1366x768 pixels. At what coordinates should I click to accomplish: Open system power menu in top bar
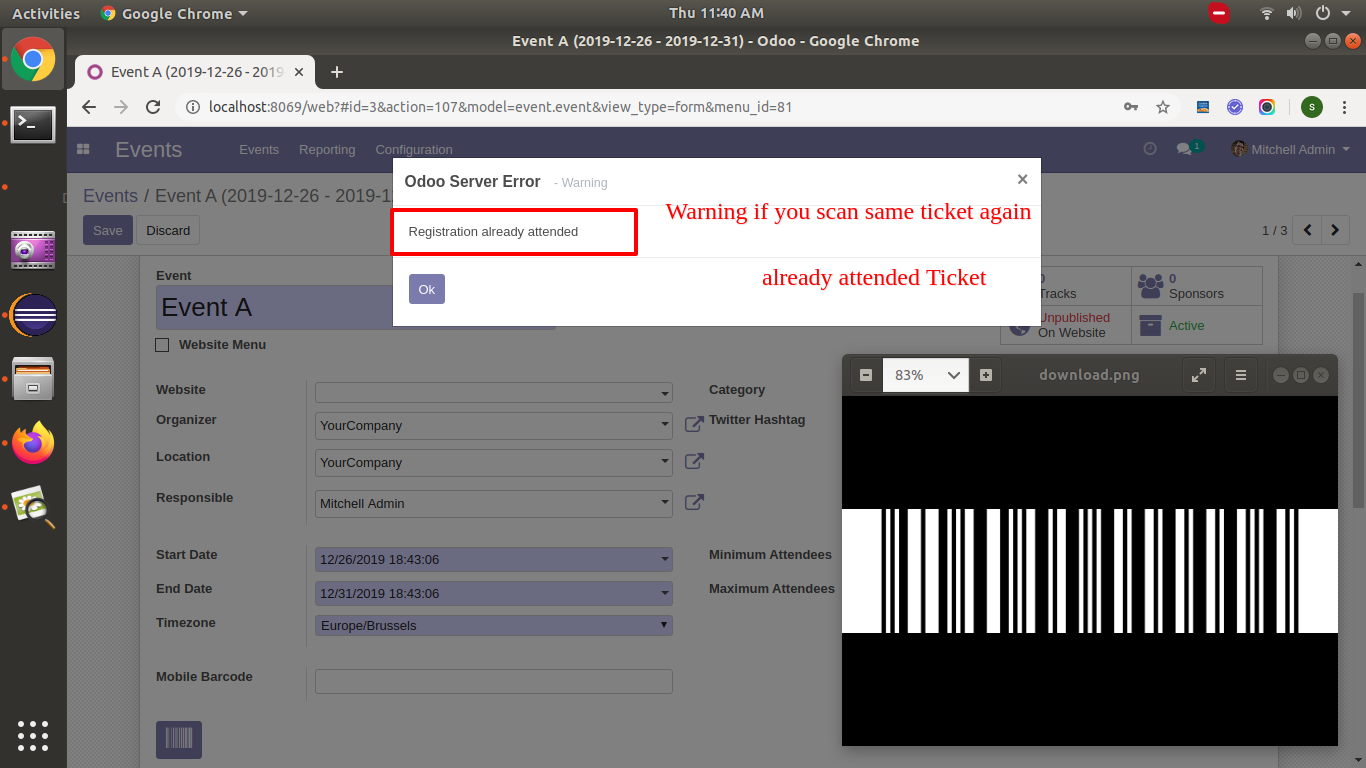click(x=1331, y=13)
